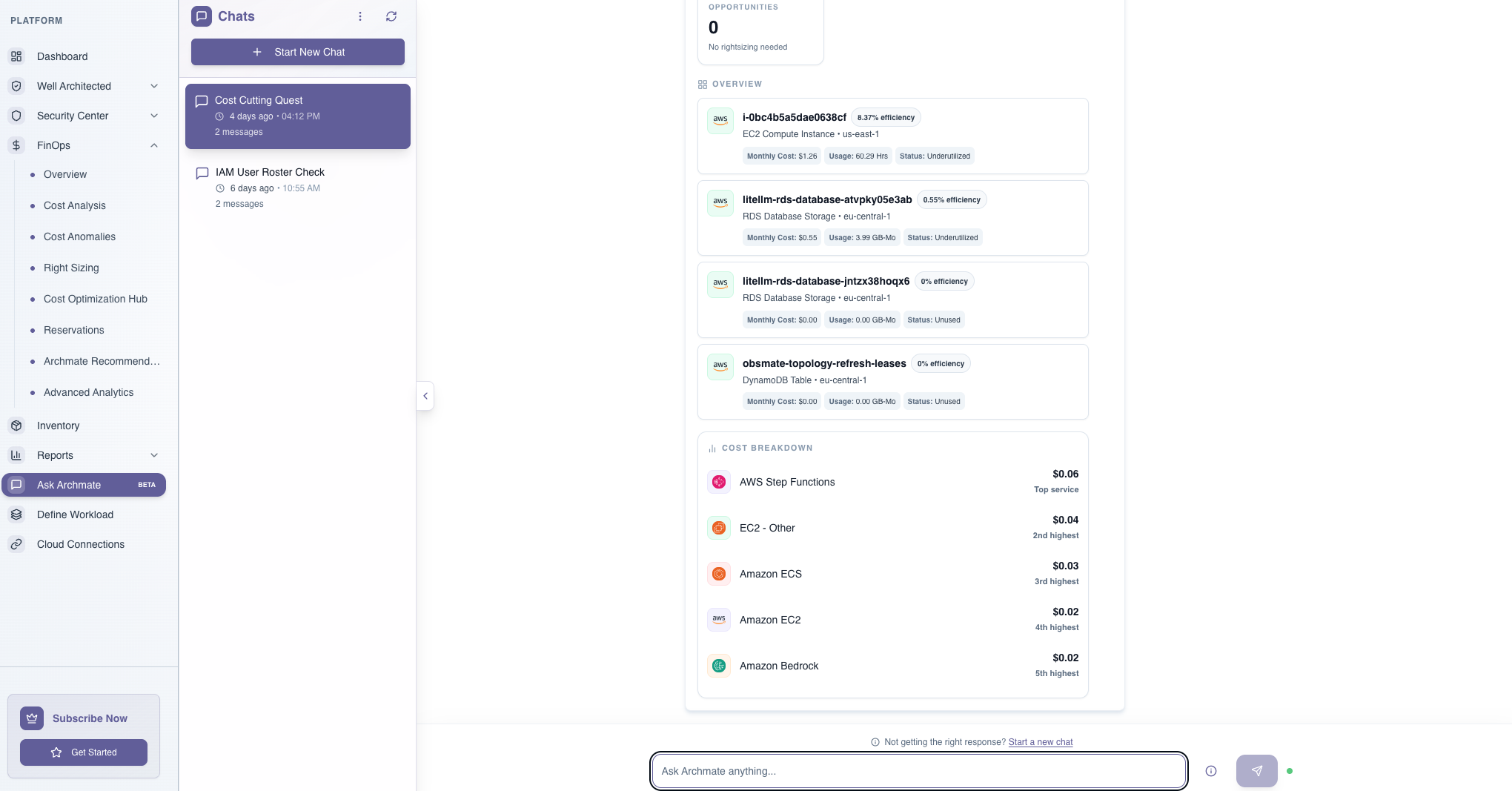Collapse the FinOps section chevron

click(154, 145)
